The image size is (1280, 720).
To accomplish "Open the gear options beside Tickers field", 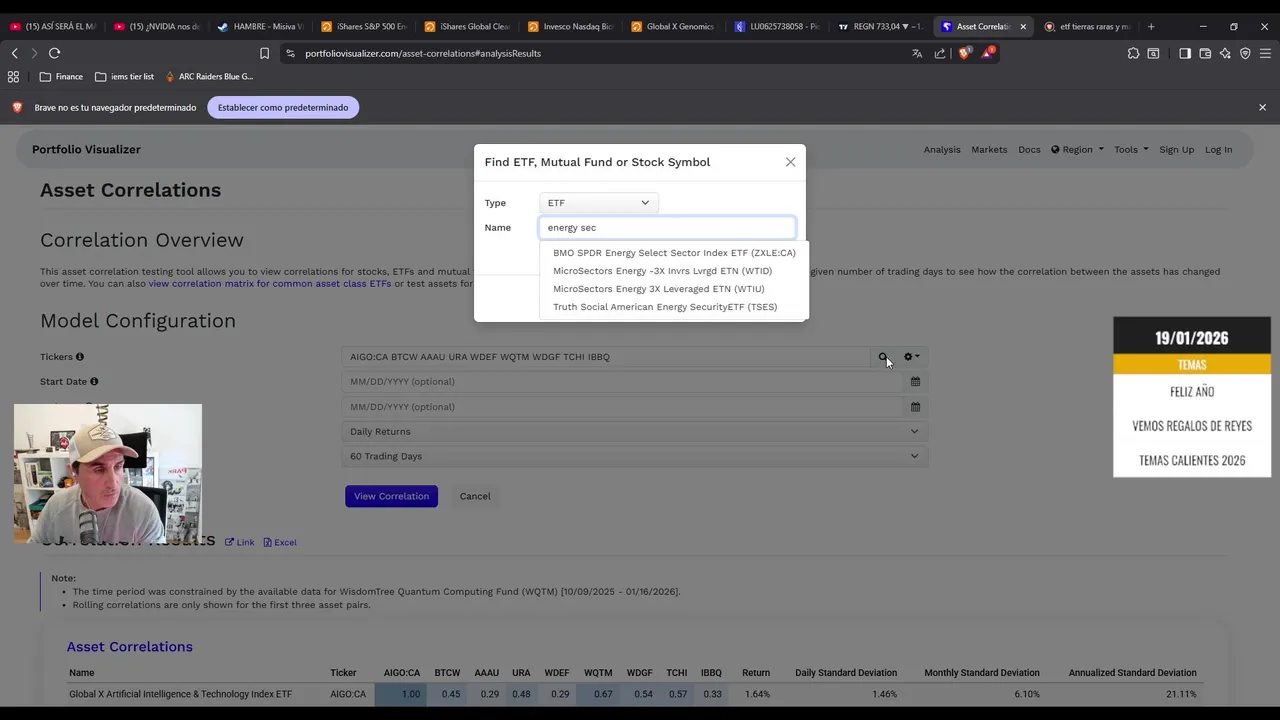I will click(x=911, y=357).
